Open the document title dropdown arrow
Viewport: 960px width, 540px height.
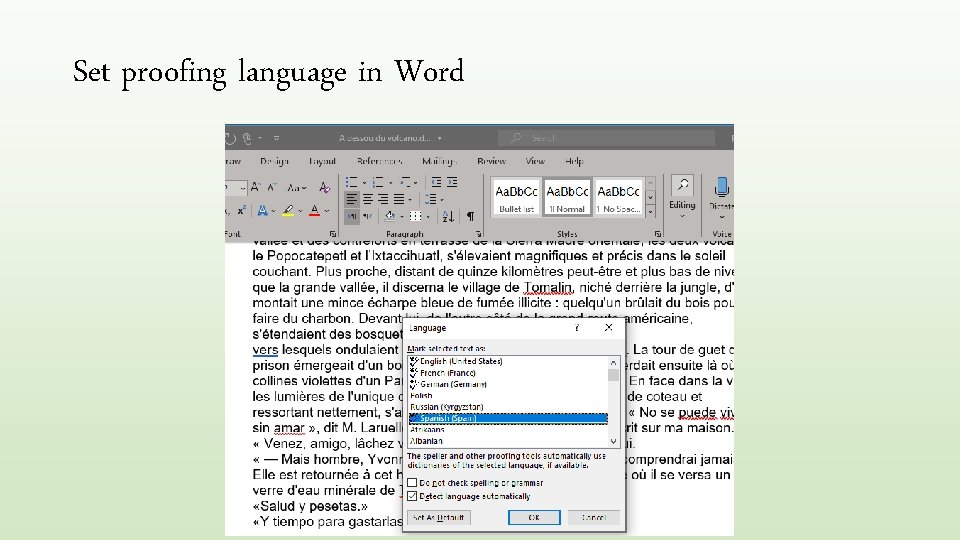(440, 138)
